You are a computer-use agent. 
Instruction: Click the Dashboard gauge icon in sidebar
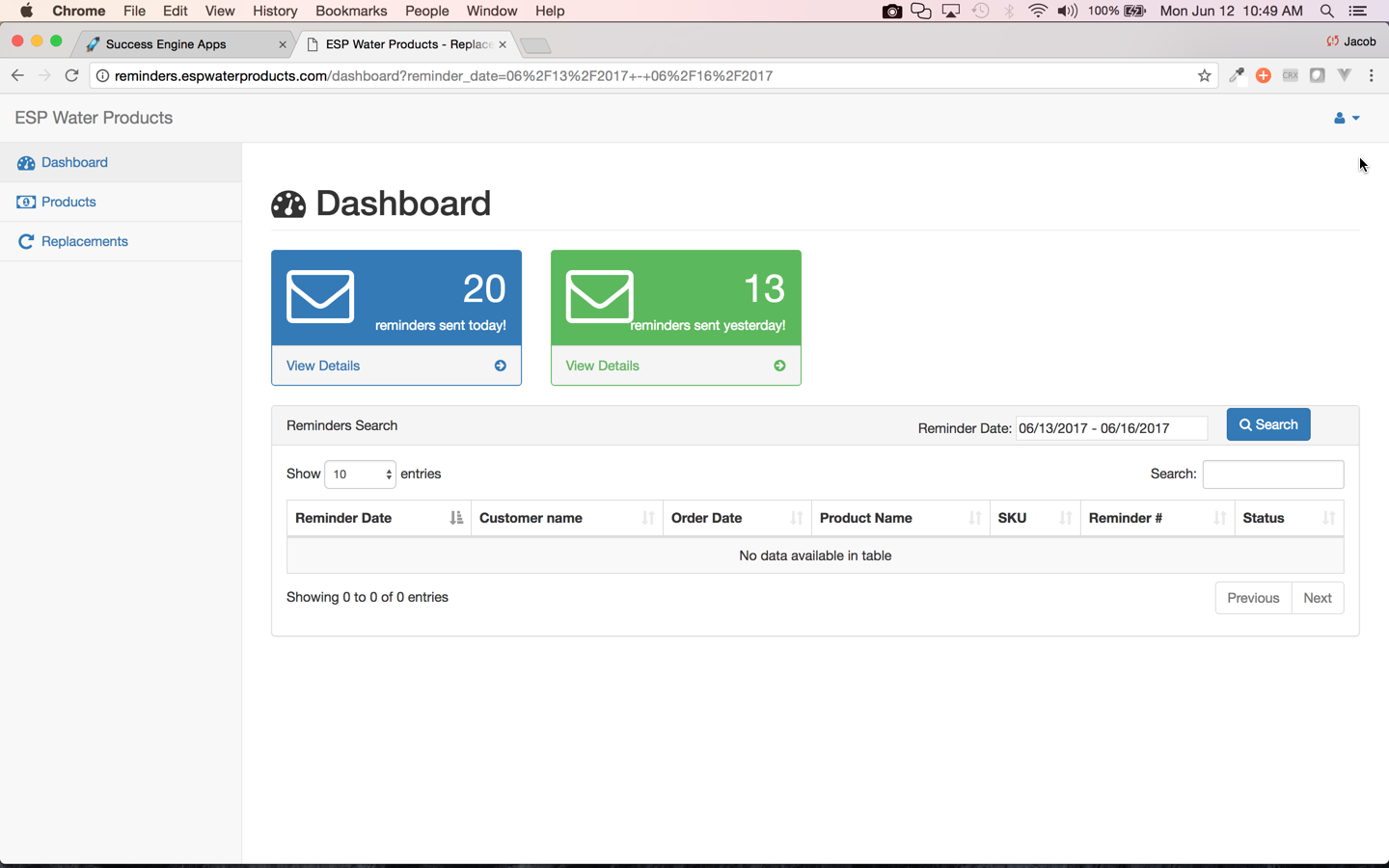click(26, 163)
